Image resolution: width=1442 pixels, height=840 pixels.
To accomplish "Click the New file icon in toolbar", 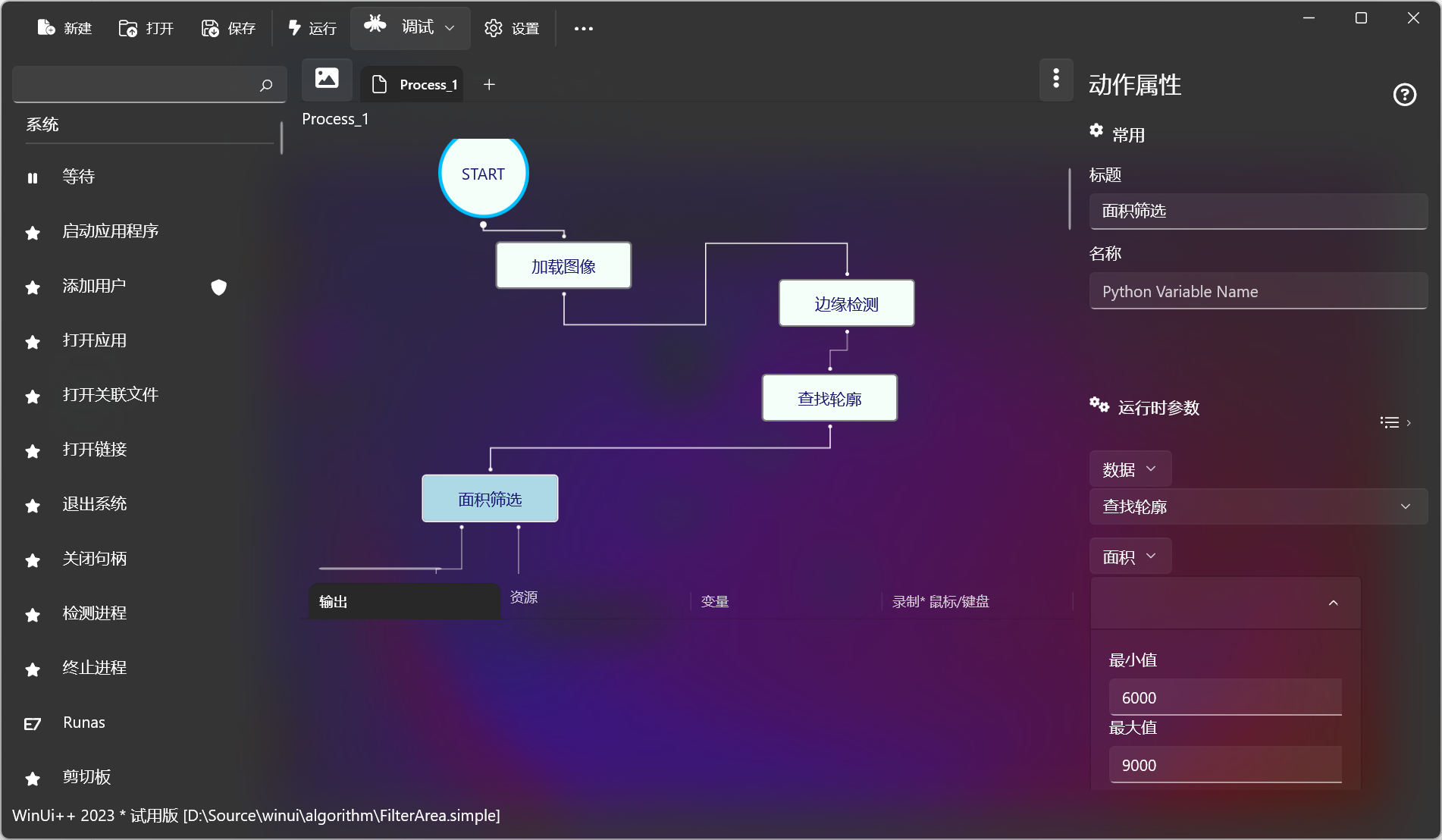I will point(47,28).
